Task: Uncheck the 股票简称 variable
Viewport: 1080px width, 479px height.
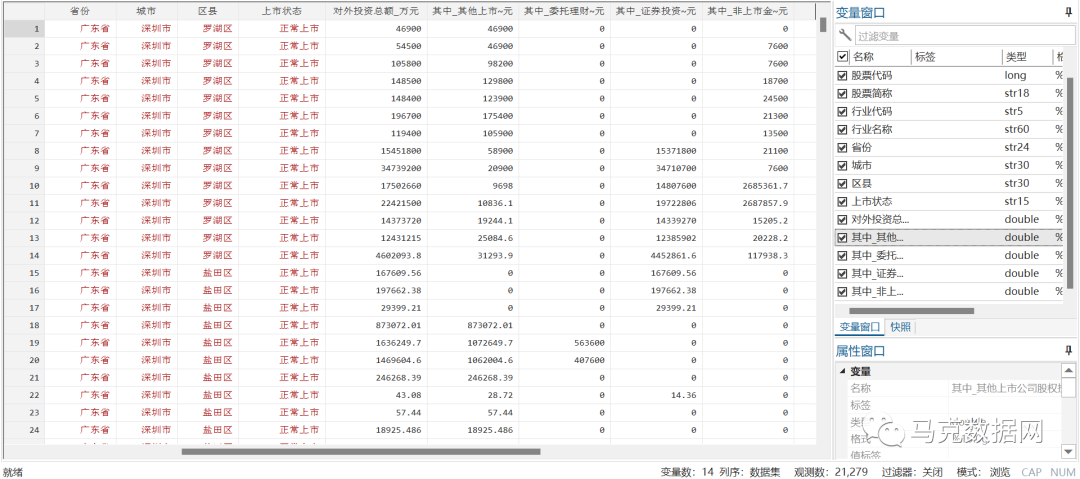Action: (x=842, y=93)
